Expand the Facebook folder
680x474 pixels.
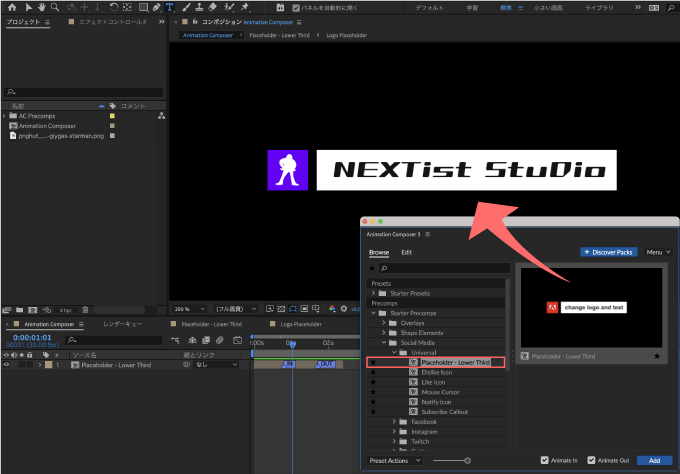pos(394,422)
